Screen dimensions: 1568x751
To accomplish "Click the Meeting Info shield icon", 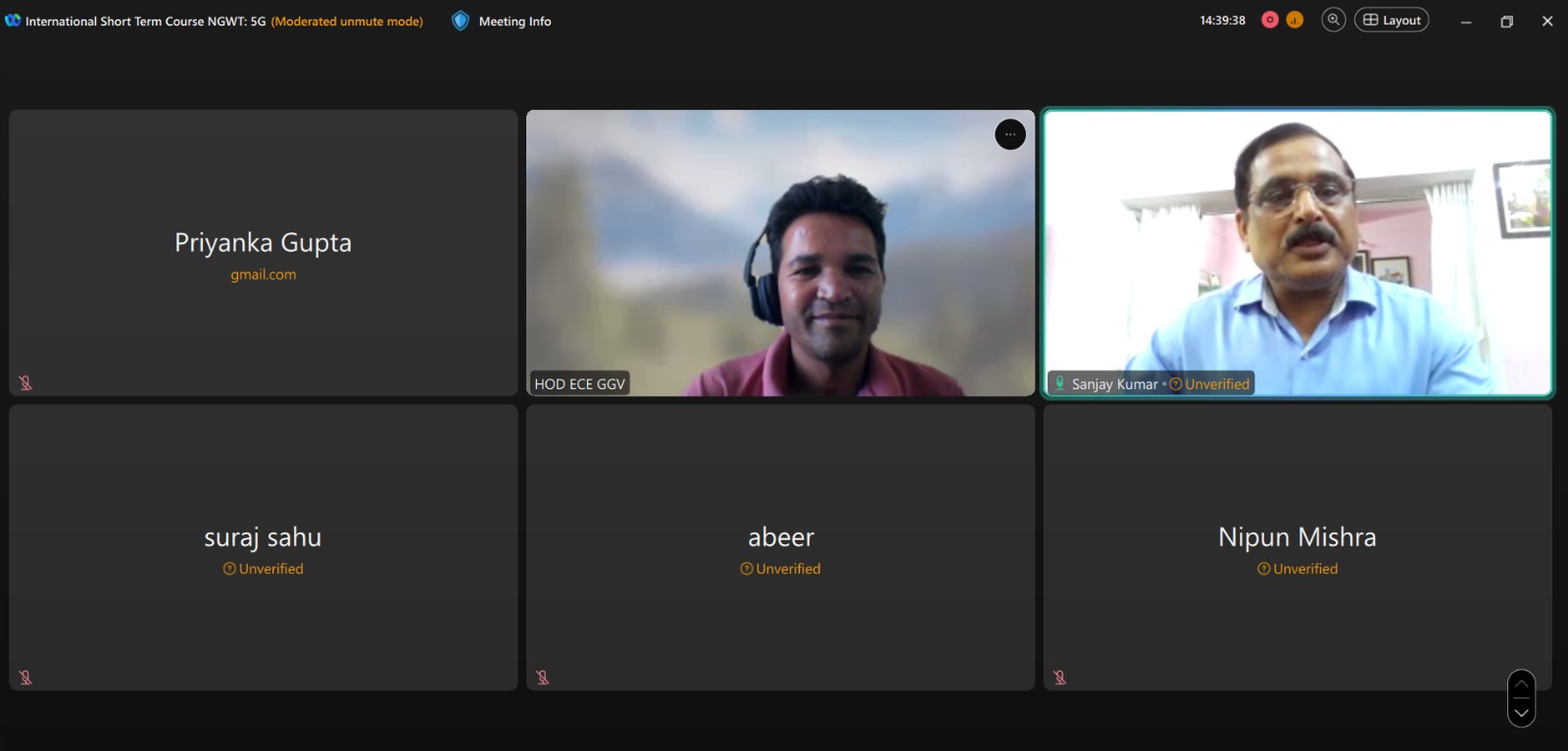I will 461,21.
